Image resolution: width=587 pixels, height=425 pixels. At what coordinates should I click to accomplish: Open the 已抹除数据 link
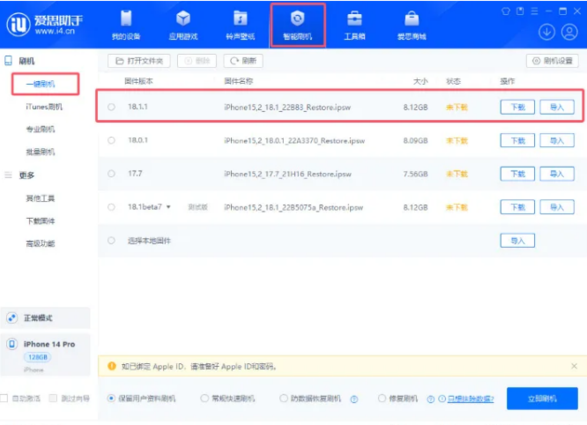point(471,399)
